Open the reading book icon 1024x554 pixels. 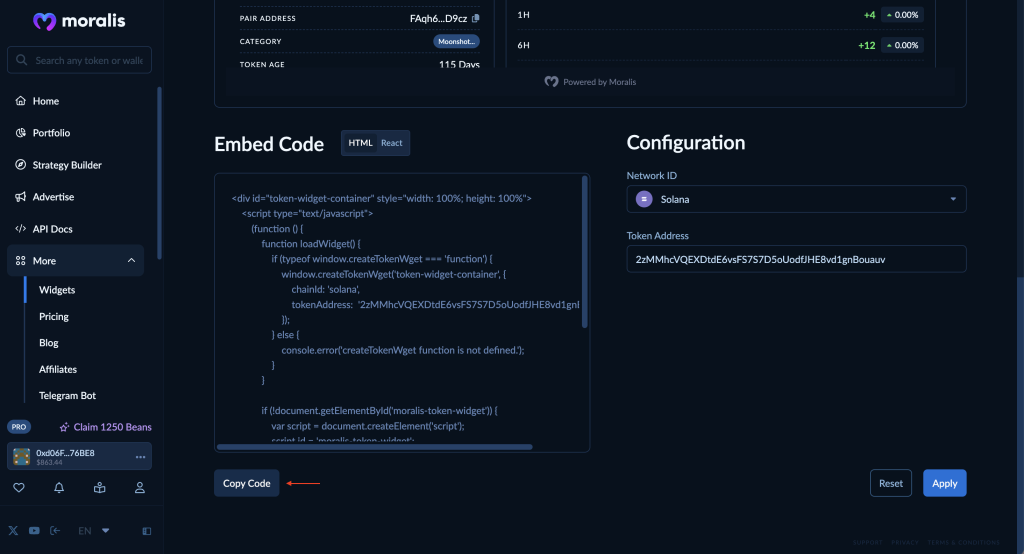[99, 487]
